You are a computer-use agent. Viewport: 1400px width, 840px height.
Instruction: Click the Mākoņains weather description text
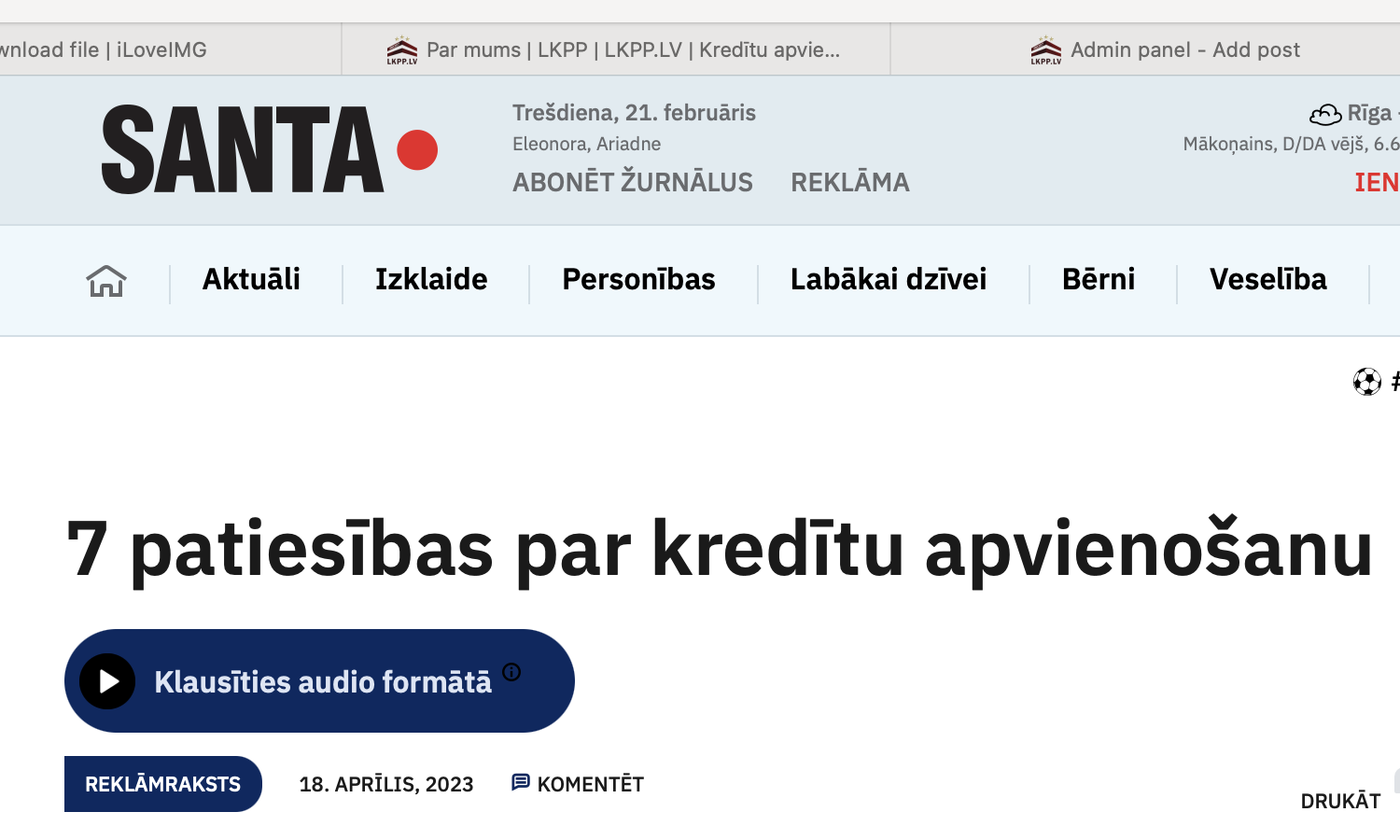click(x=1292, y=144)
